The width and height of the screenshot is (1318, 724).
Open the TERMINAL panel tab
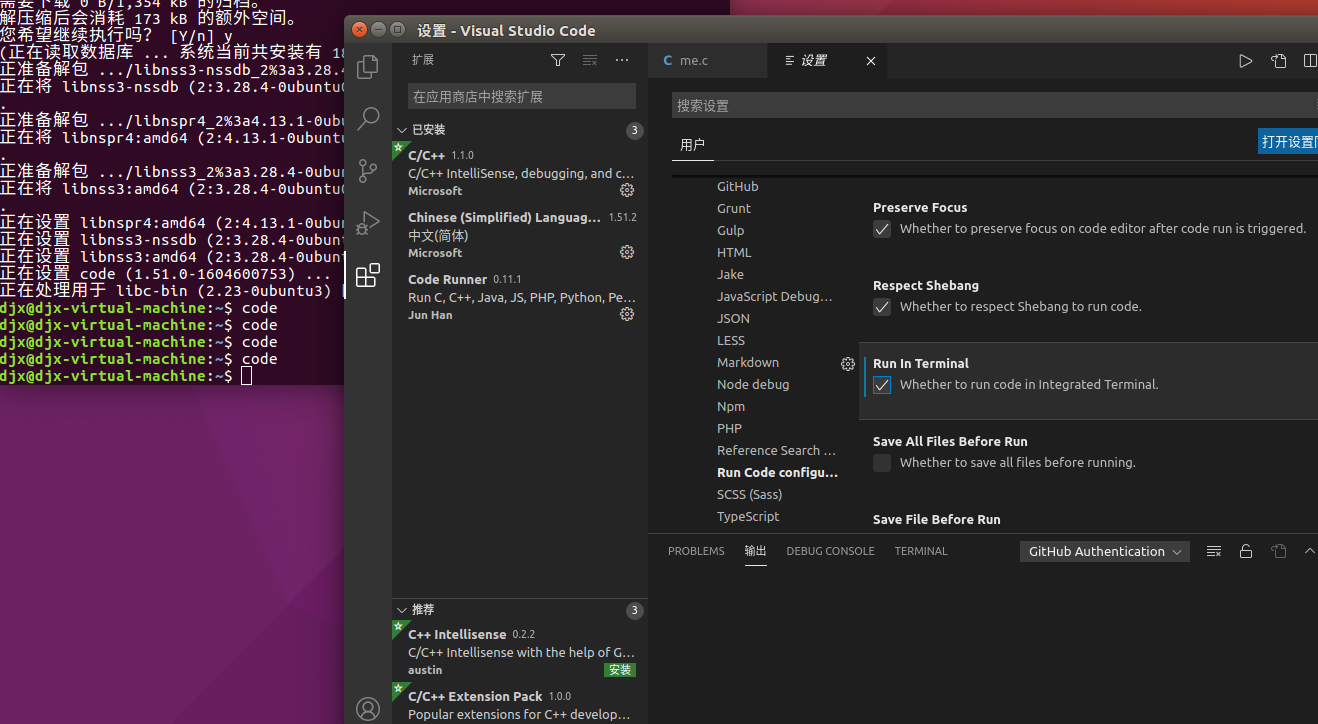tap(921, 551)
